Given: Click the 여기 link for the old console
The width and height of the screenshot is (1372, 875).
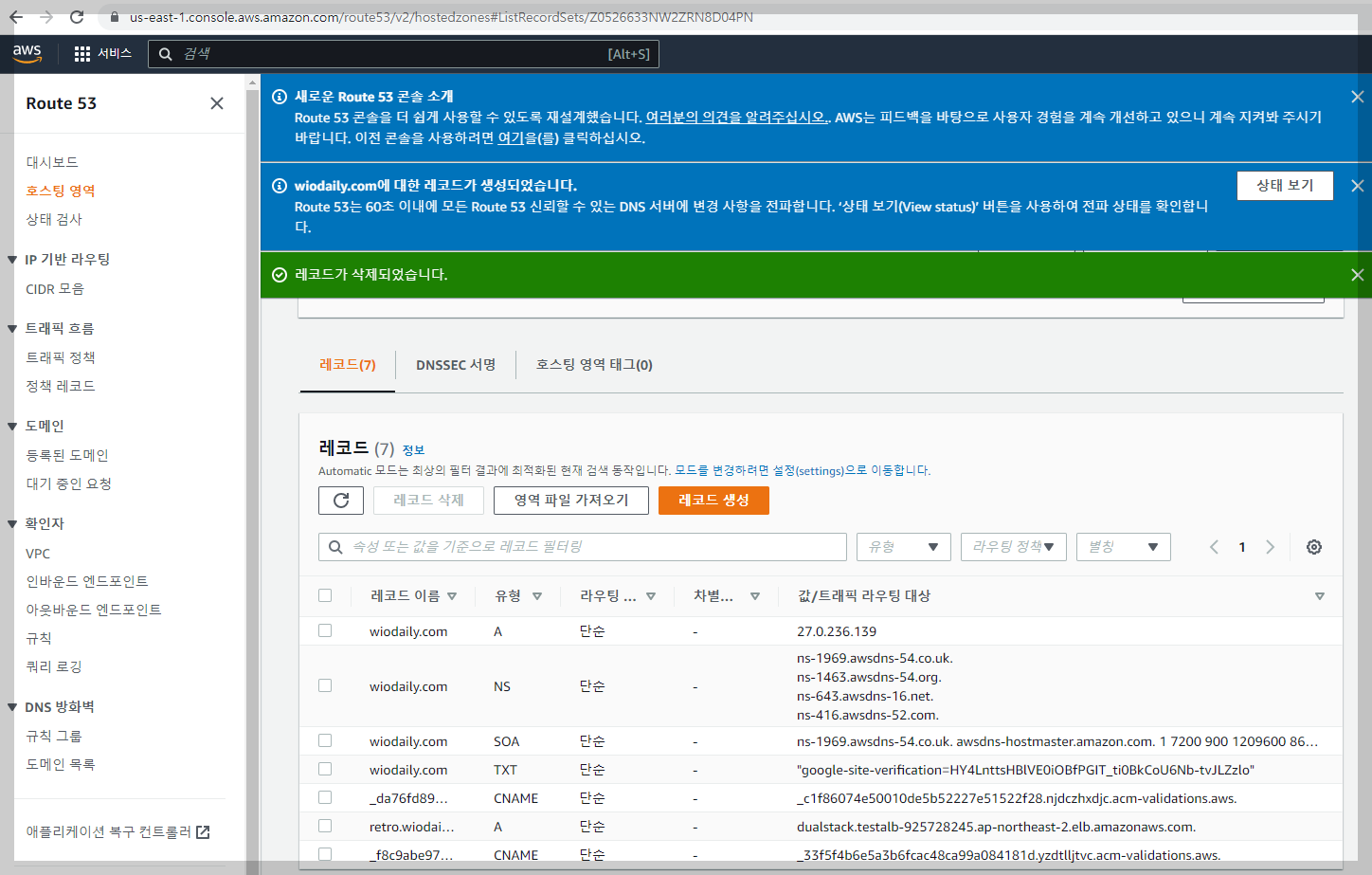Looking at the screenshot, I should (x=511, y=138).
